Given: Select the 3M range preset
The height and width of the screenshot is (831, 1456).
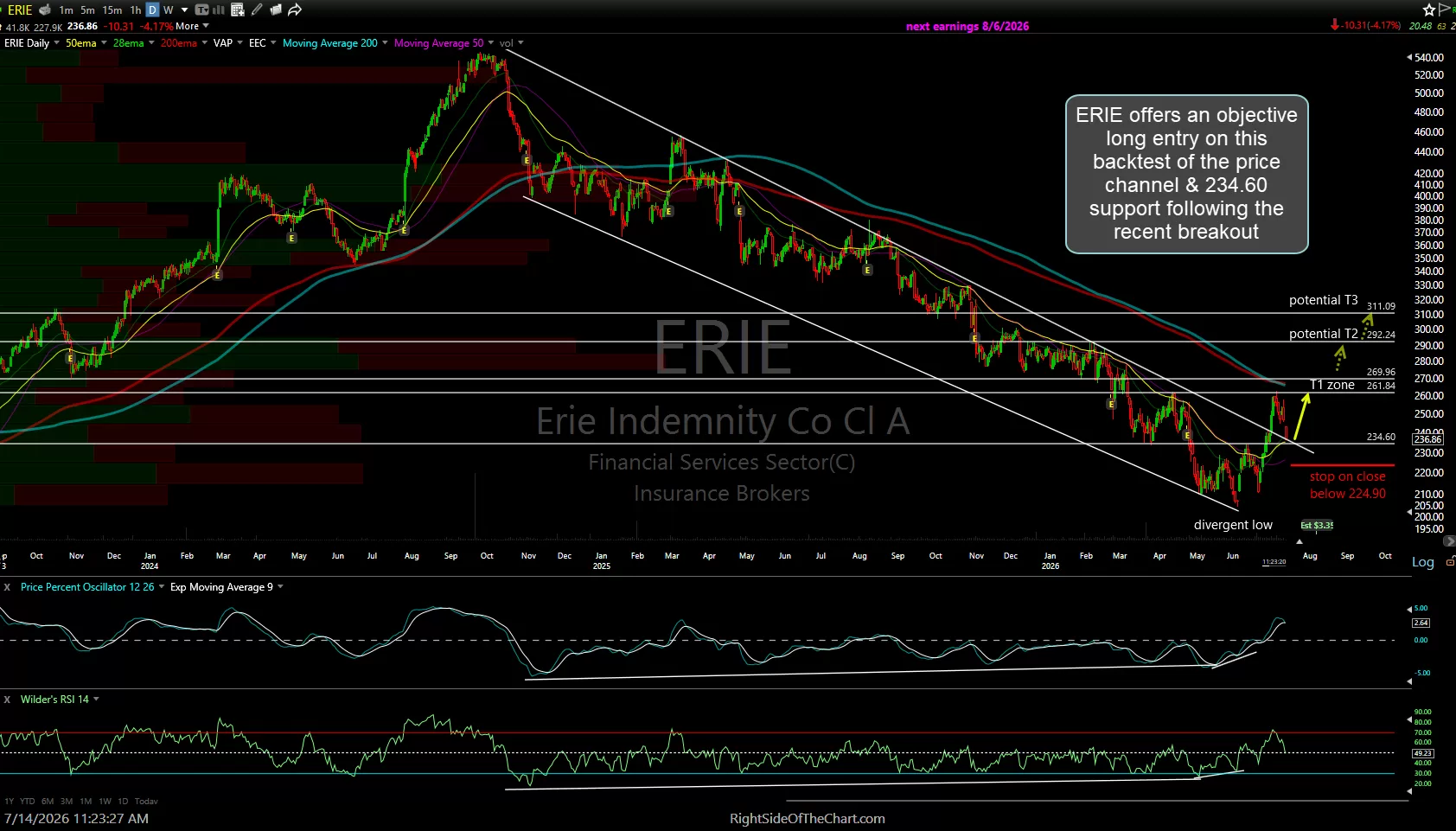Looking at the screenshot, I should [x=67, y=801].
